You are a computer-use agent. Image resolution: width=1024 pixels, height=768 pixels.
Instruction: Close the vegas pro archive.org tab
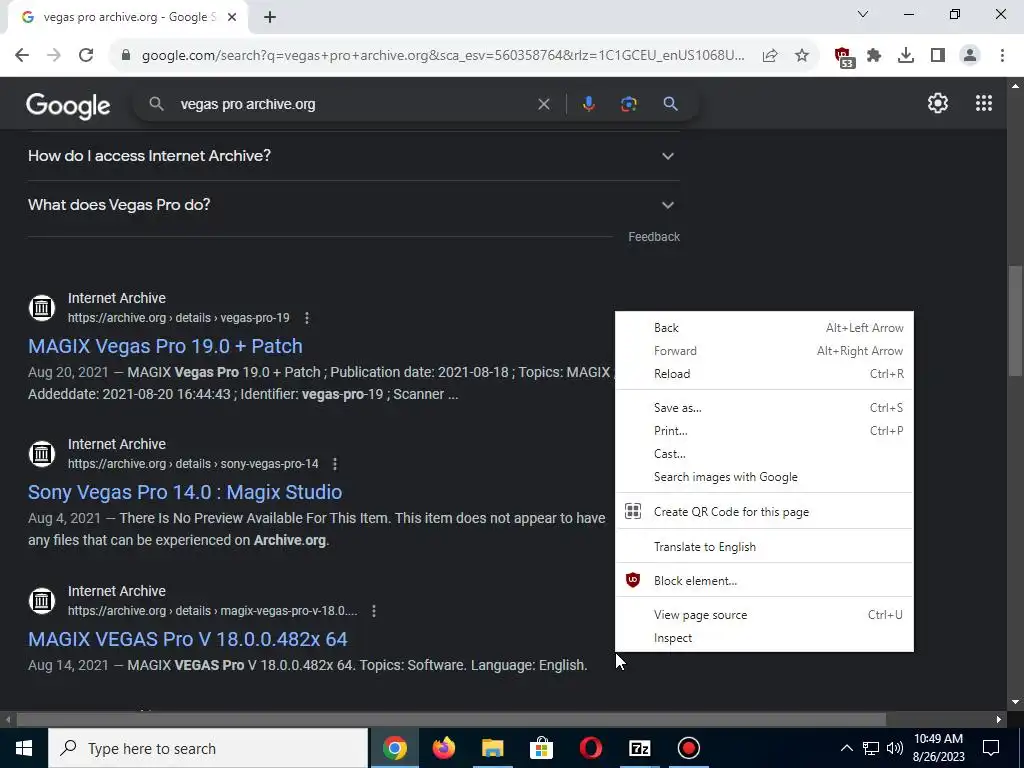tap(232, 18)
